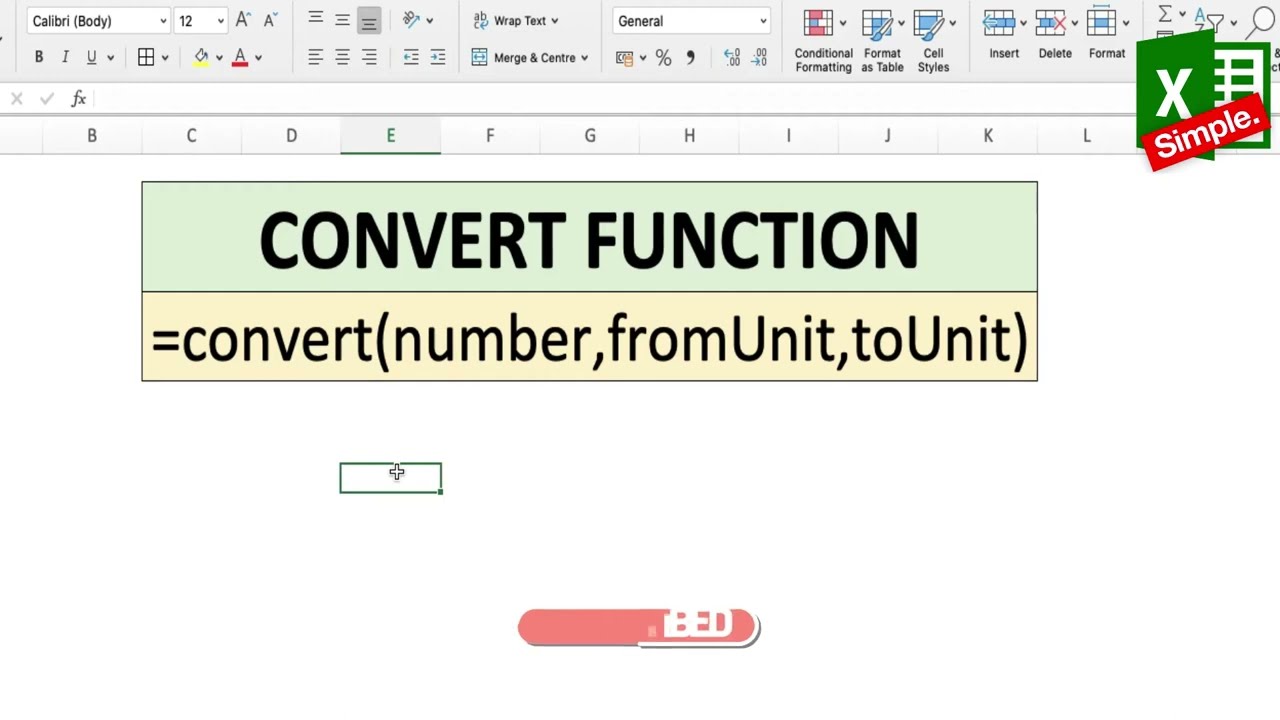The image size is (1280, 720).
Task: Cancel formula entry with X
Action: (17, 99)
